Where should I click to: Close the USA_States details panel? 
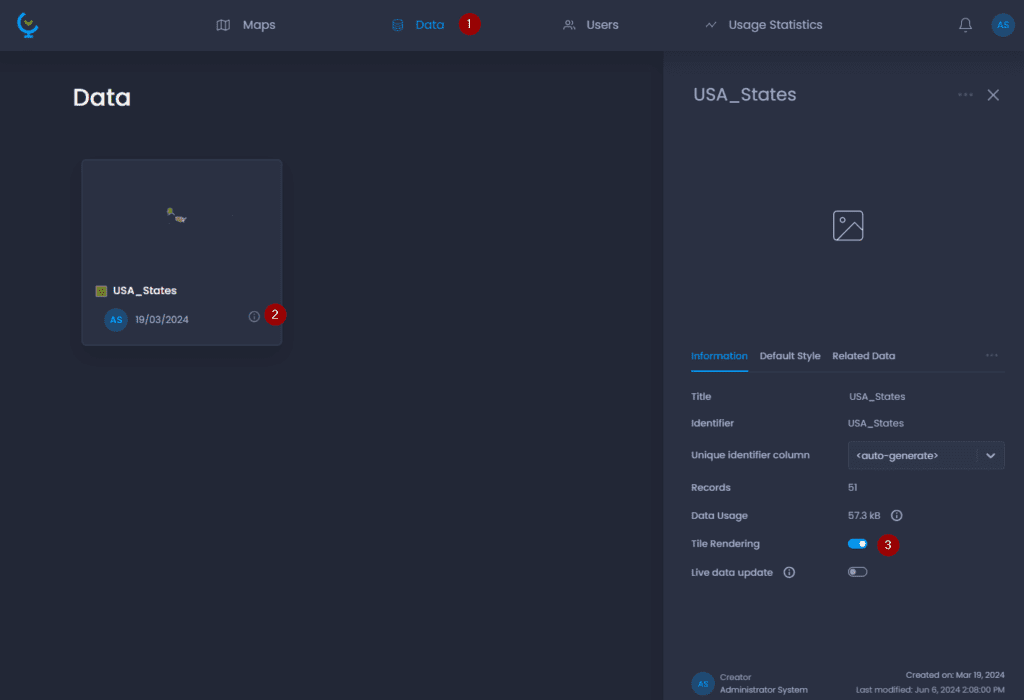(993, 95)
